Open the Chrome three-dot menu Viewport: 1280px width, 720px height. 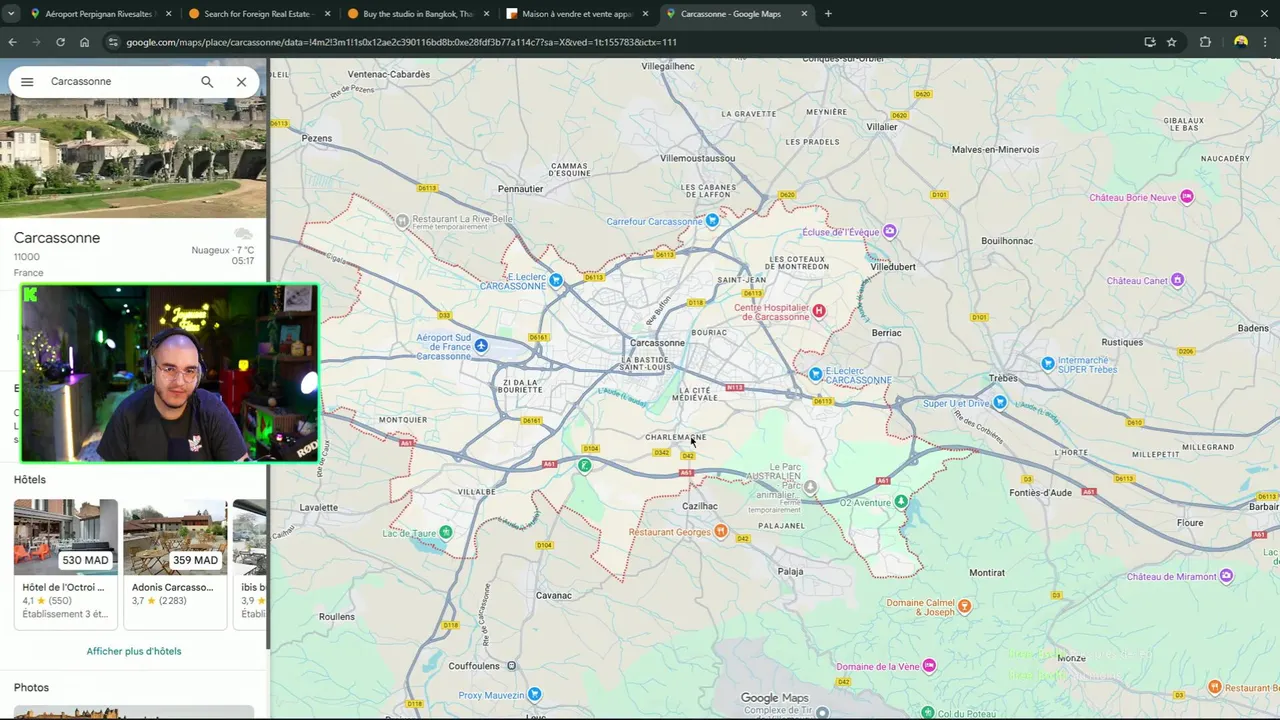tap(1266, 42)
